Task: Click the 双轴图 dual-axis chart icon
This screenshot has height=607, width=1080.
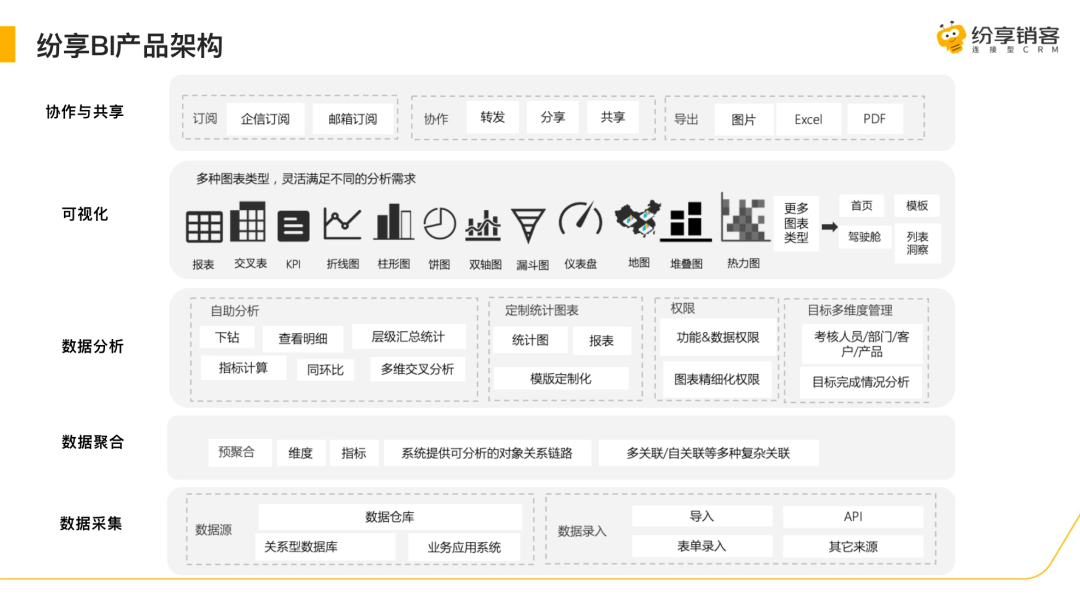Action: (483, 225)
